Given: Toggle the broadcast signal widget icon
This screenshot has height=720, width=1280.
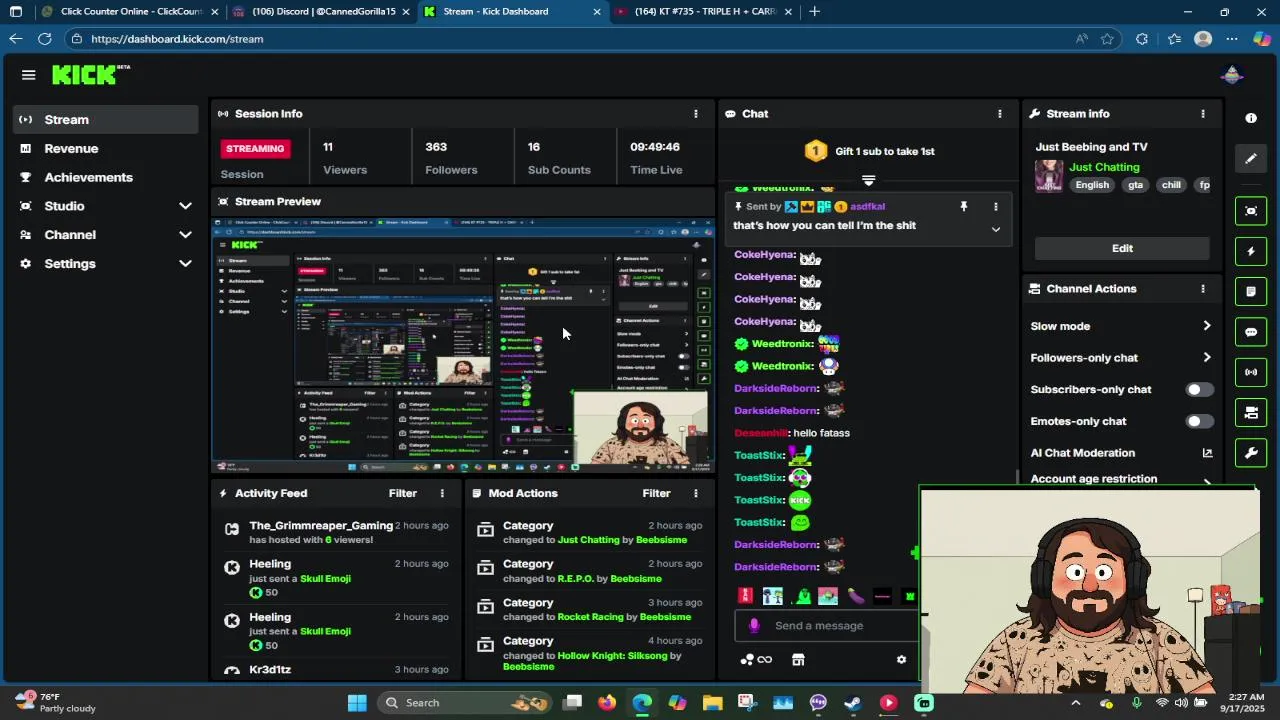Looking at the screenshot, I should click(x=1251, y=372).
